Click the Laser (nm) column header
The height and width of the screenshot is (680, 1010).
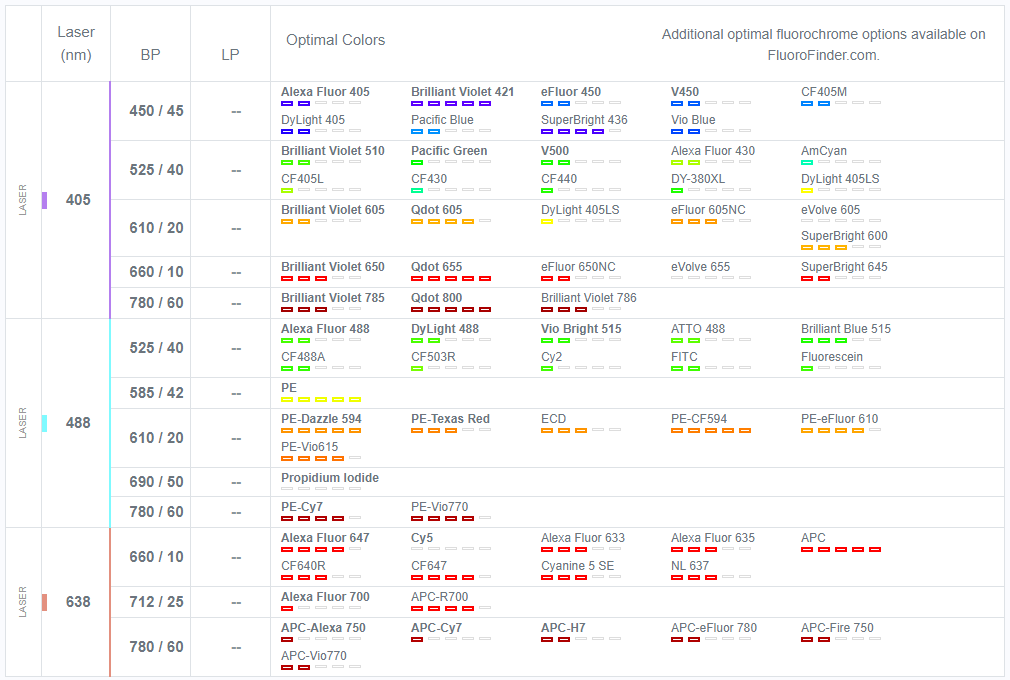point(76,43)
